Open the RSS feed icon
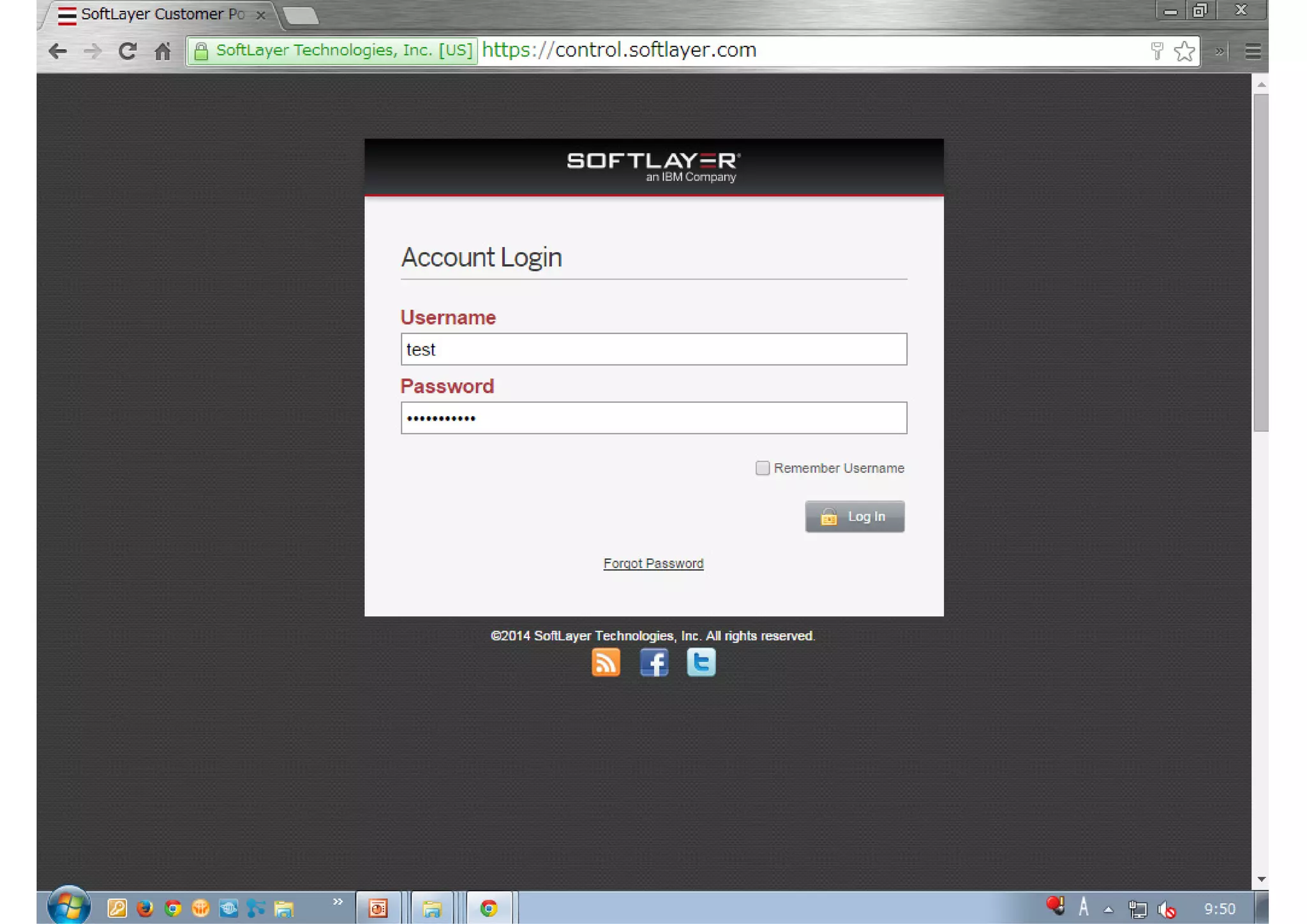The width and height of the screenshot is (1307, 924). pyautogui.click(x=605, y=662)
